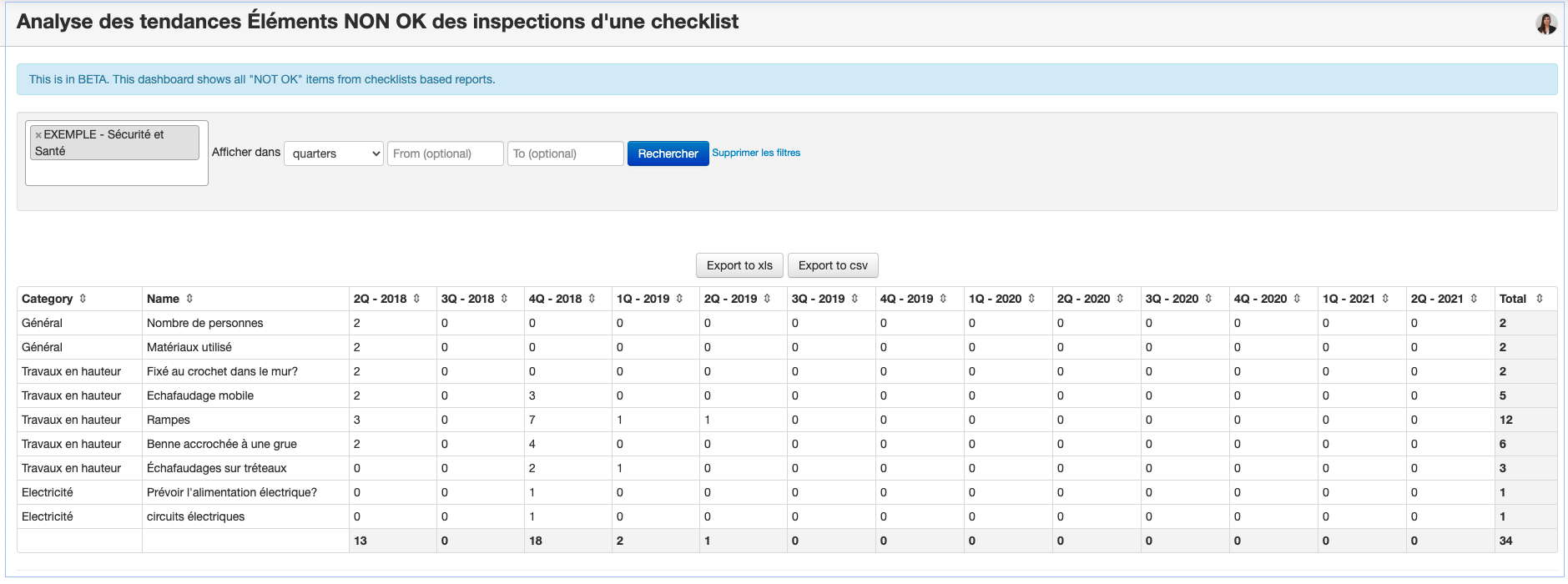Click the sort icon for 4Q - 2020
Image resolution: width=1568 pixels, height=584 pixels.
coord(1297,299)
